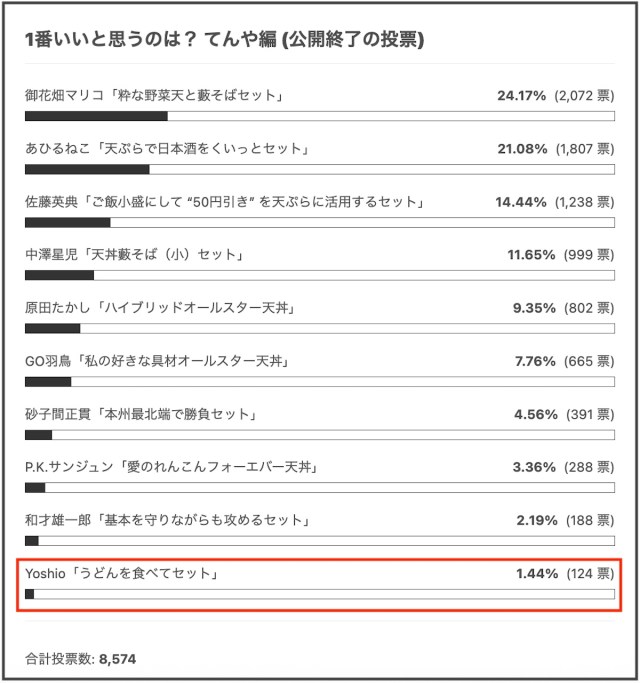Click the 24.17% result bar
The height and width of the screenshot is (683, 640).
click(320, 116)
